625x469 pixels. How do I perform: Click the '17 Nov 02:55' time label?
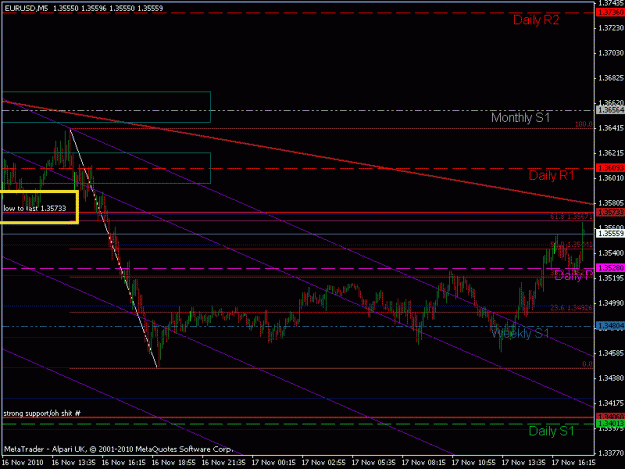tap(324, 463)
